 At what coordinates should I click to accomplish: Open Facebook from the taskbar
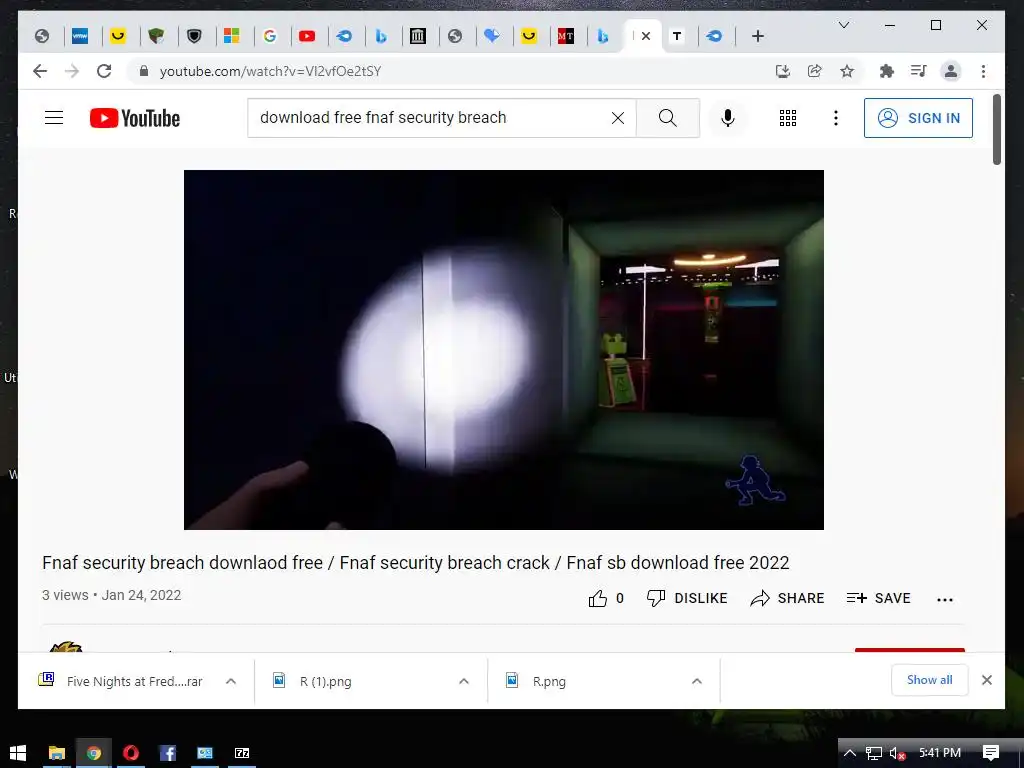(168, 753)
